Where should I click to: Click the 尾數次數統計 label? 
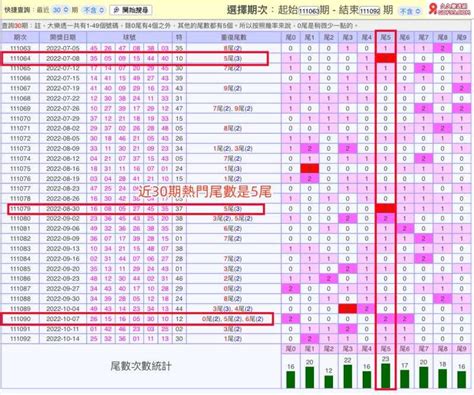(141, 366)
